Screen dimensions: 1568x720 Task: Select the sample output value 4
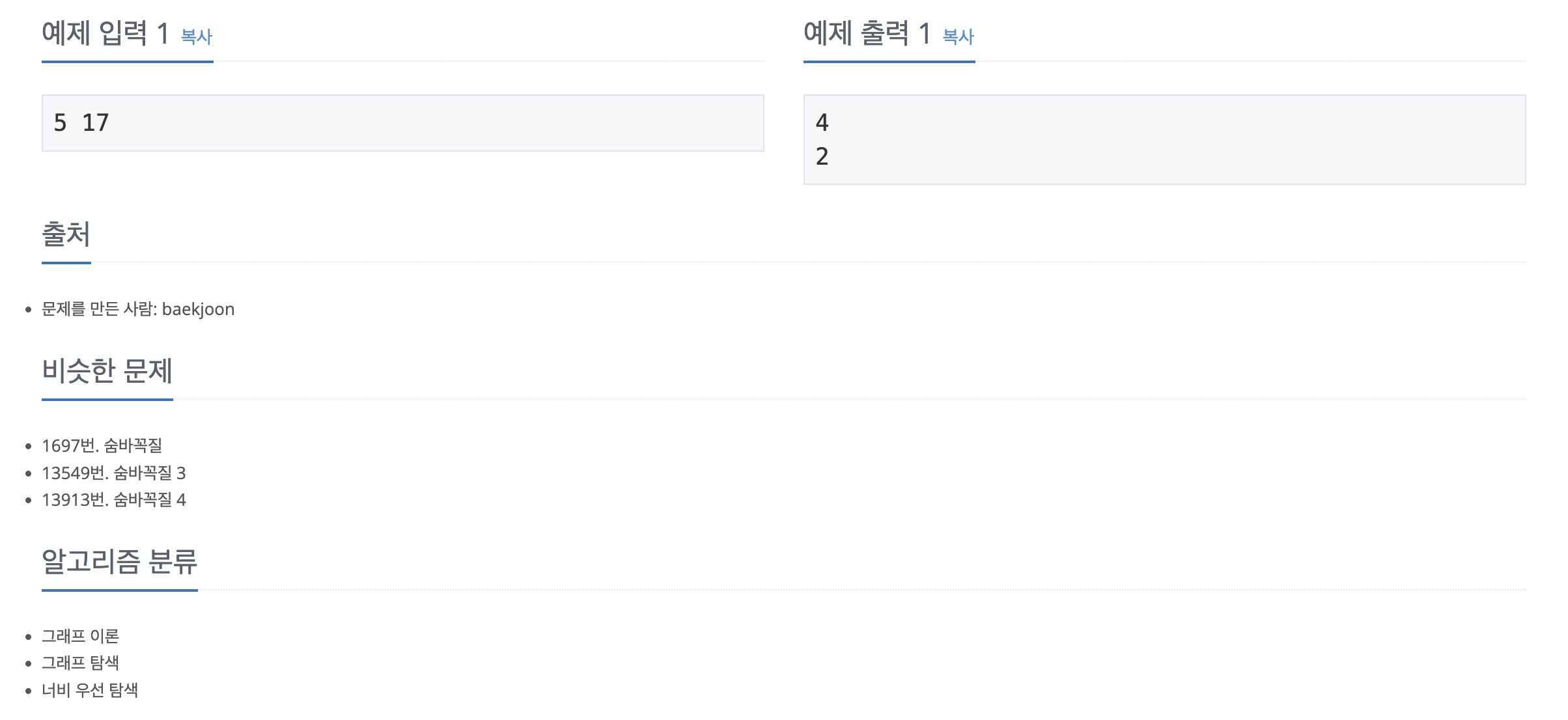(x=822, y=121)
